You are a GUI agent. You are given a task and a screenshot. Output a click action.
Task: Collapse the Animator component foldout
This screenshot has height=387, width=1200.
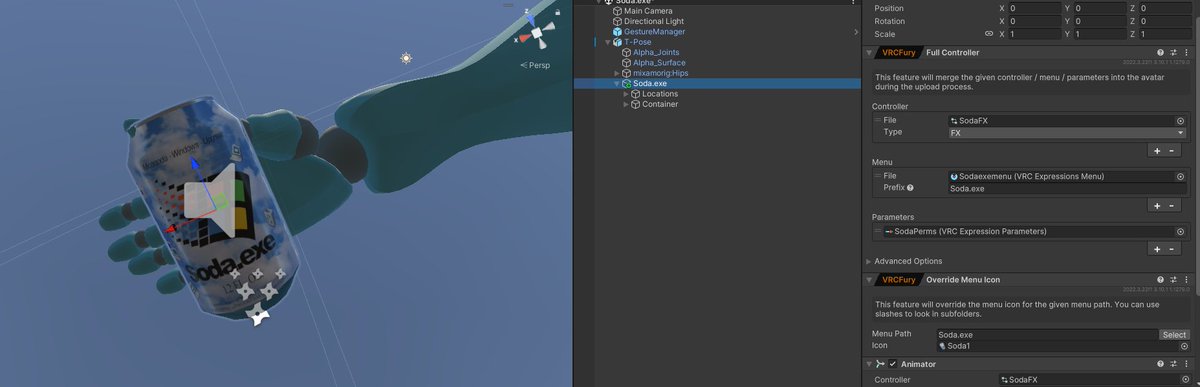[x=868, y=364]
